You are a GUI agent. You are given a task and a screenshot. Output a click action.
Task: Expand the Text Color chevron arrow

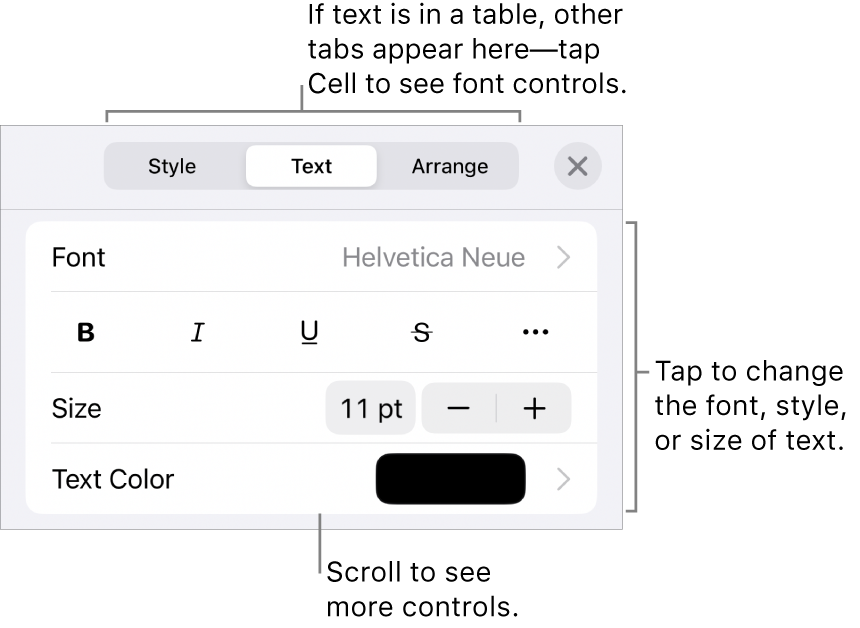[564, 479]
